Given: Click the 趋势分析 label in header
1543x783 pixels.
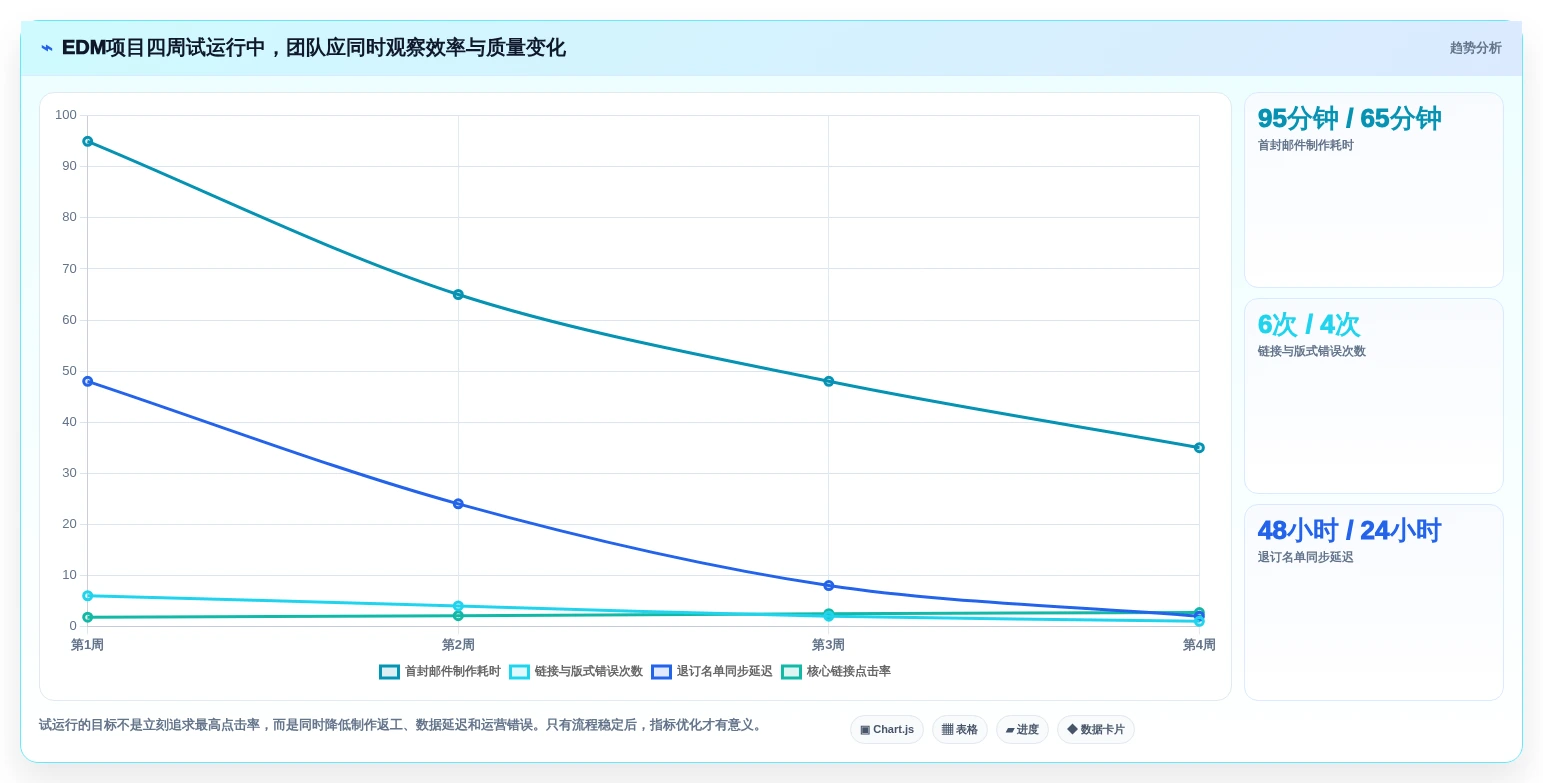Looking at the screenshot, I should pos(1475,48).
